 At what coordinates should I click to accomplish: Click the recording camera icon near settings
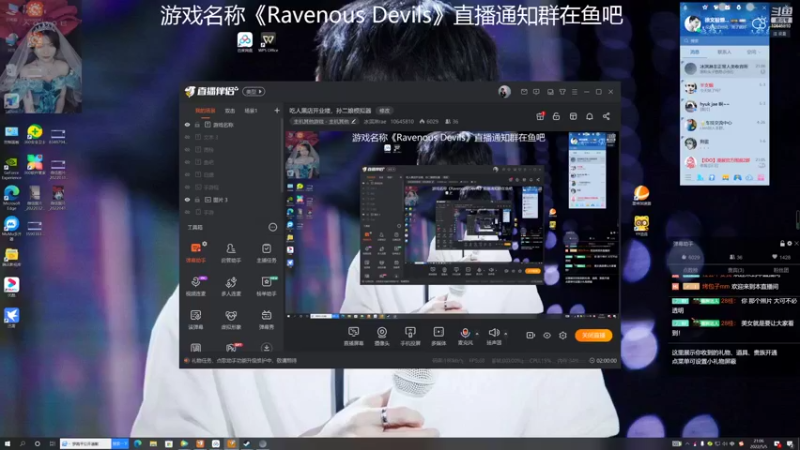[531, 335]
